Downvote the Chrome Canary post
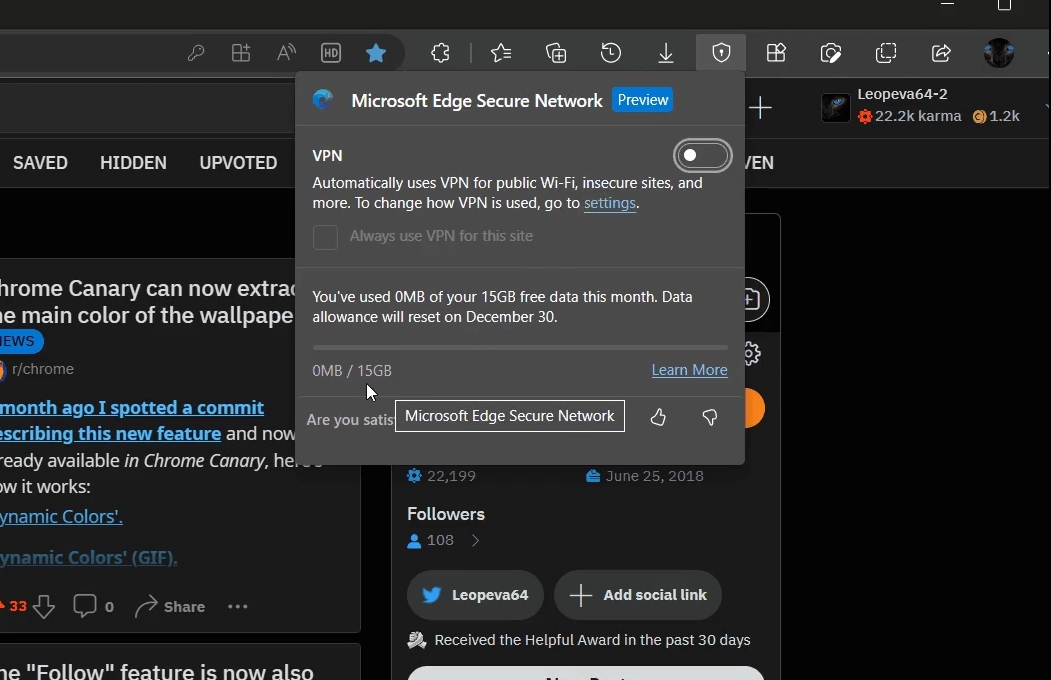 tap(44, 607)
